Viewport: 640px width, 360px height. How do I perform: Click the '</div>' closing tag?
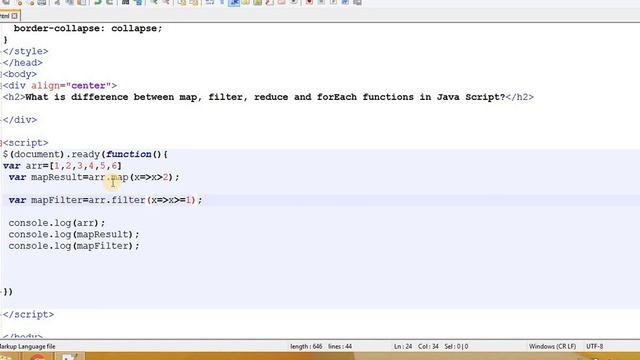[20, 120]
